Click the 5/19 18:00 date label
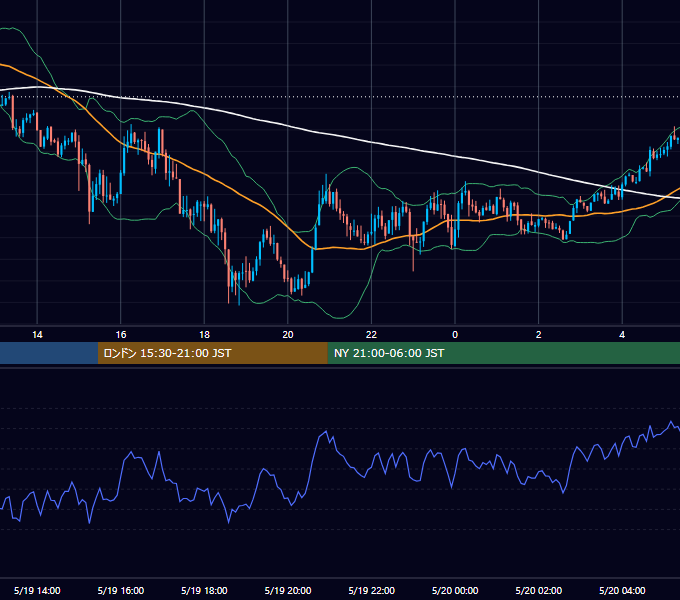The image size is (680, 600). (x=204, y=590)
